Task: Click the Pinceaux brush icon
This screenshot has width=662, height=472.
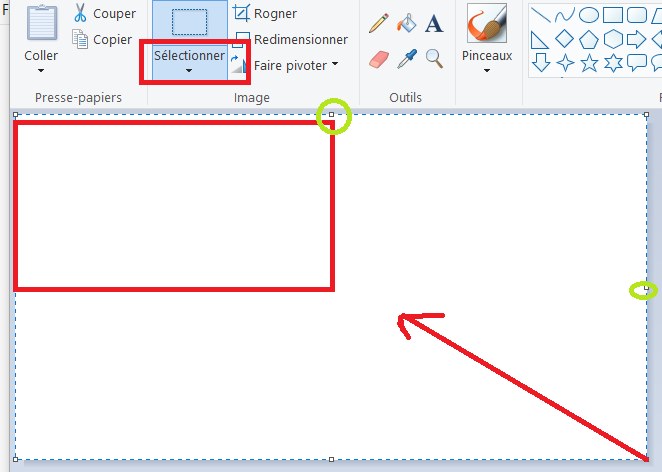Action: [x=487, y=23]
